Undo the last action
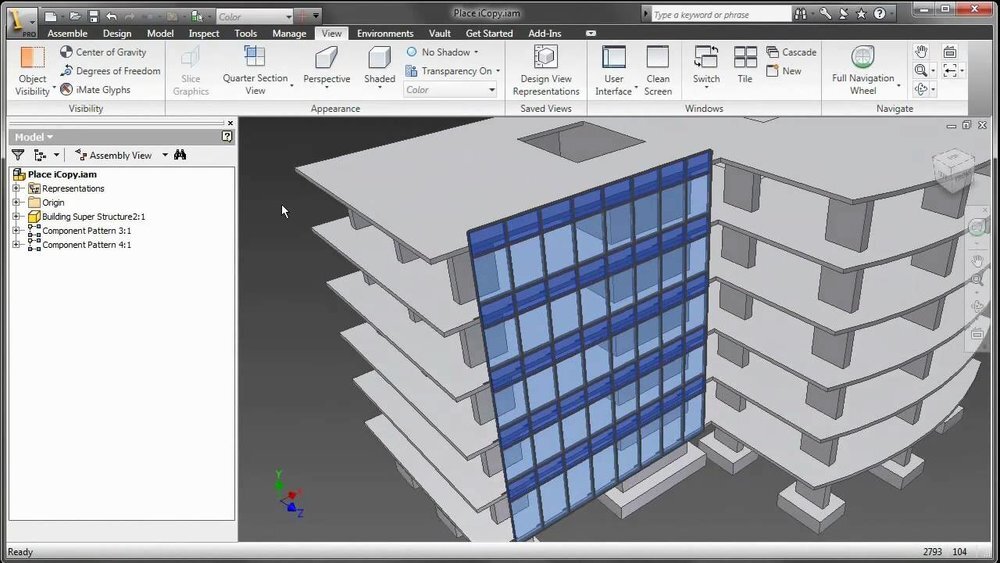 [x=112, y=16]
